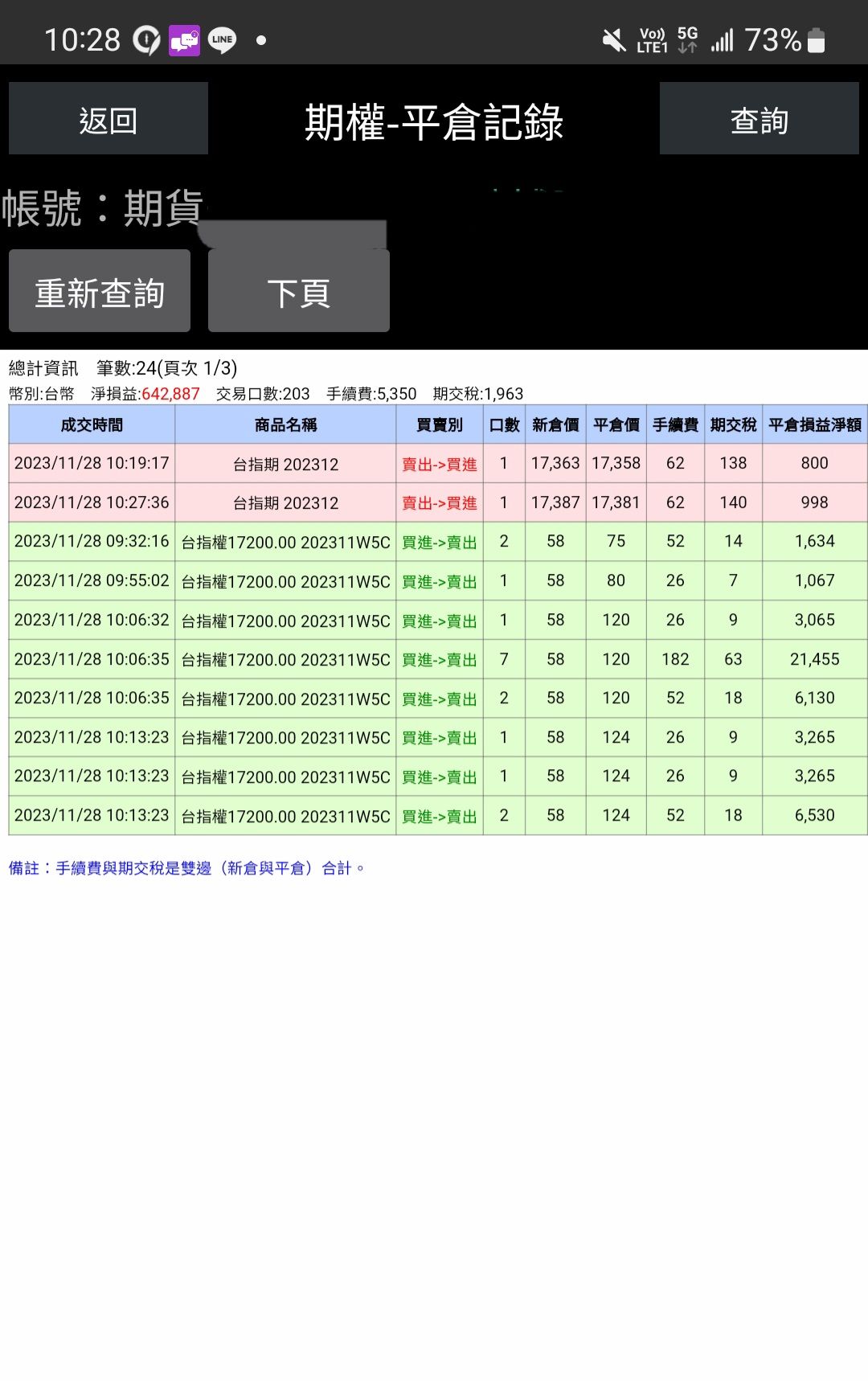Tap net profit value 998
The width and height of the screenshot is (868, 1381).
815,502
